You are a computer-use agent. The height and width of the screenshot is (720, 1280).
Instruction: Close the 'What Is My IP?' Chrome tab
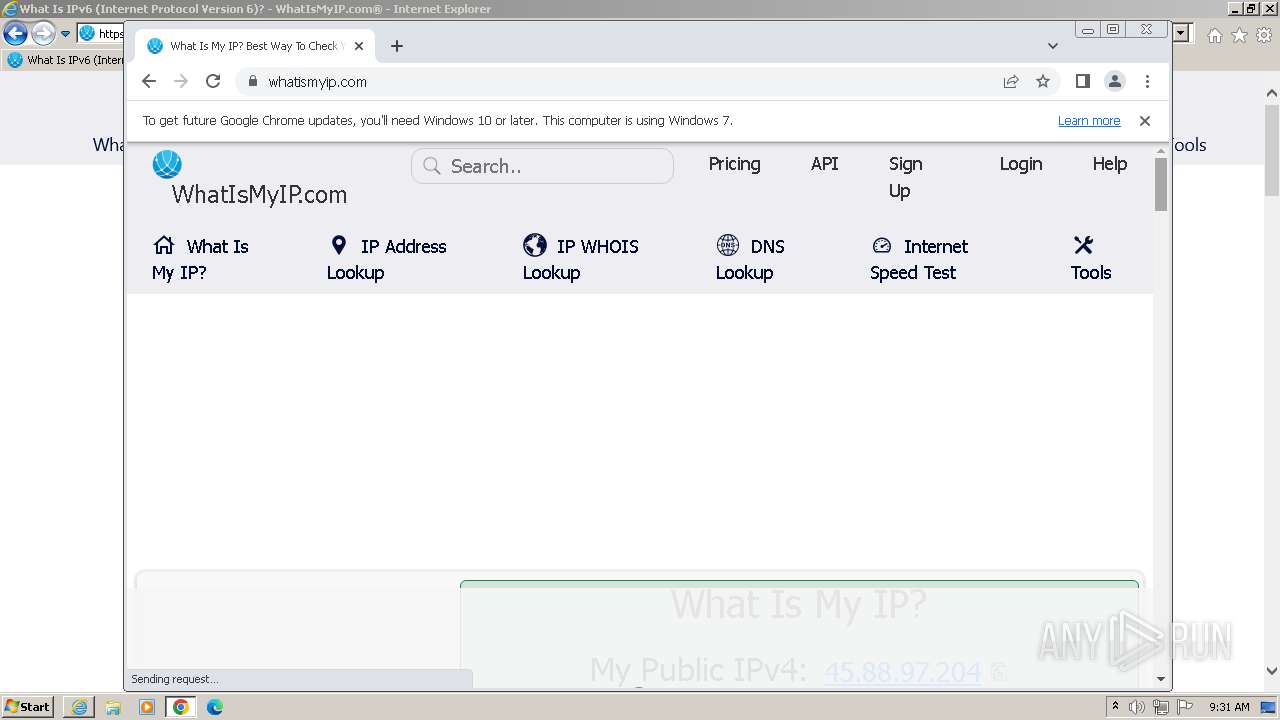(x=359, y=46)
